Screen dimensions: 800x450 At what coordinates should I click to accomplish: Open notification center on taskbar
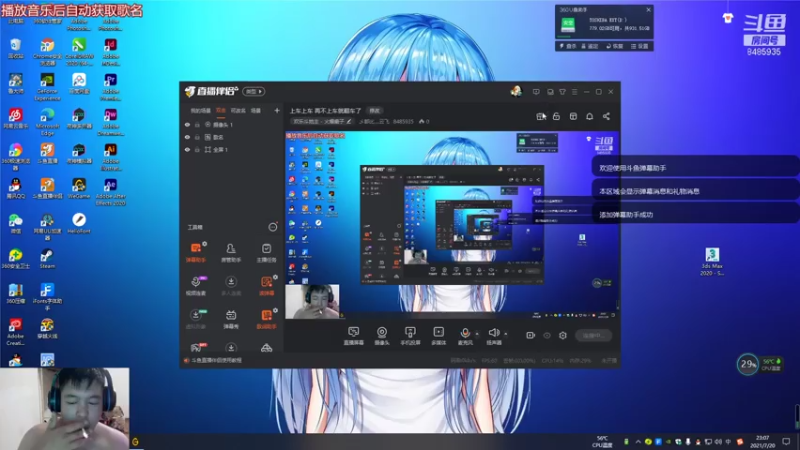[x=786, y=441]
